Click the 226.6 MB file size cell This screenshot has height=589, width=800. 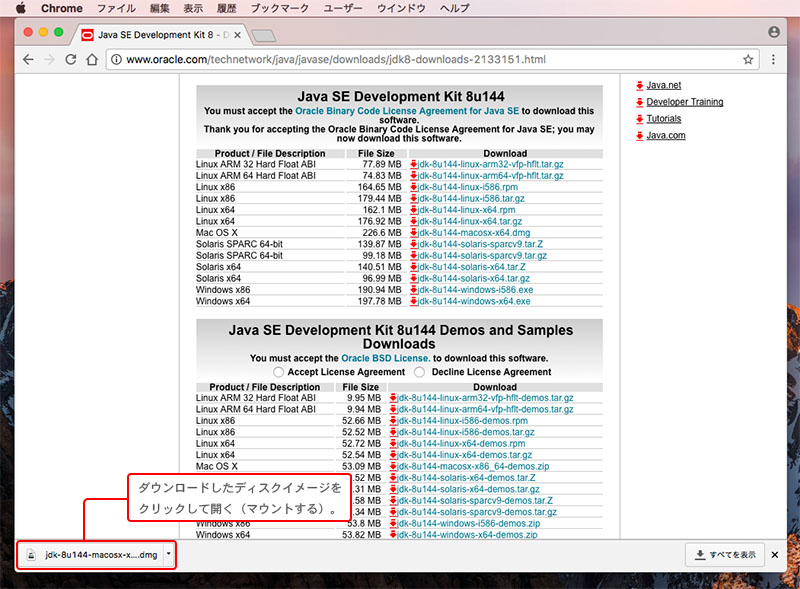click(x=382, y=233)
